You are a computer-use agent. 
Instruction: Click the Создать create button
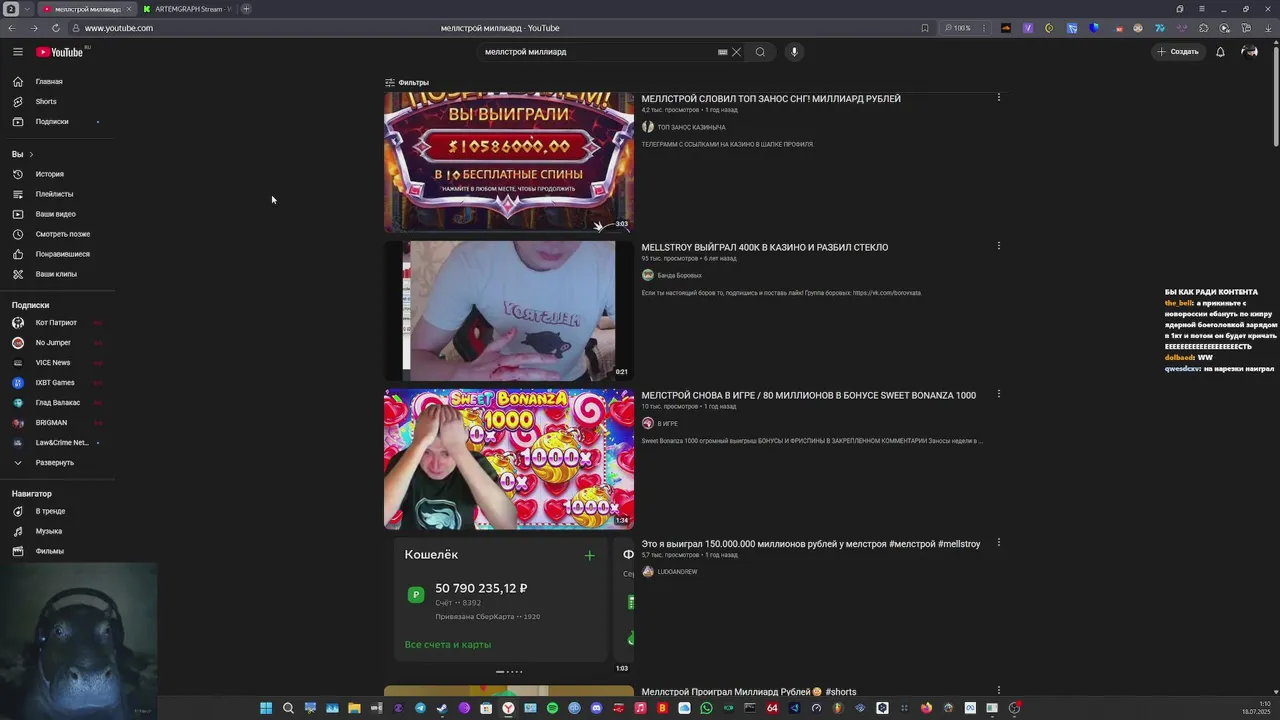[1178, 52]
